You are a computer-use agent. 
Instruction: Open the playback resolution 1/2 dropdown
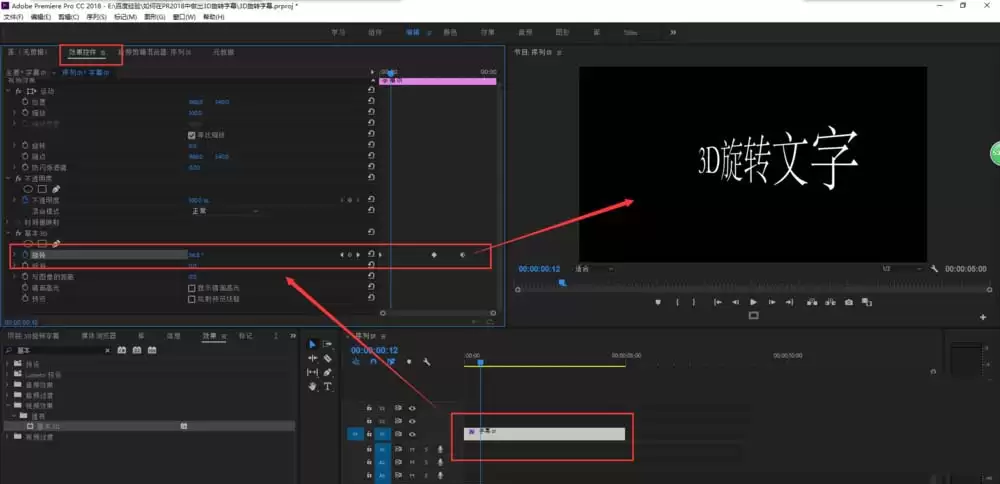[x=900, y=268]
